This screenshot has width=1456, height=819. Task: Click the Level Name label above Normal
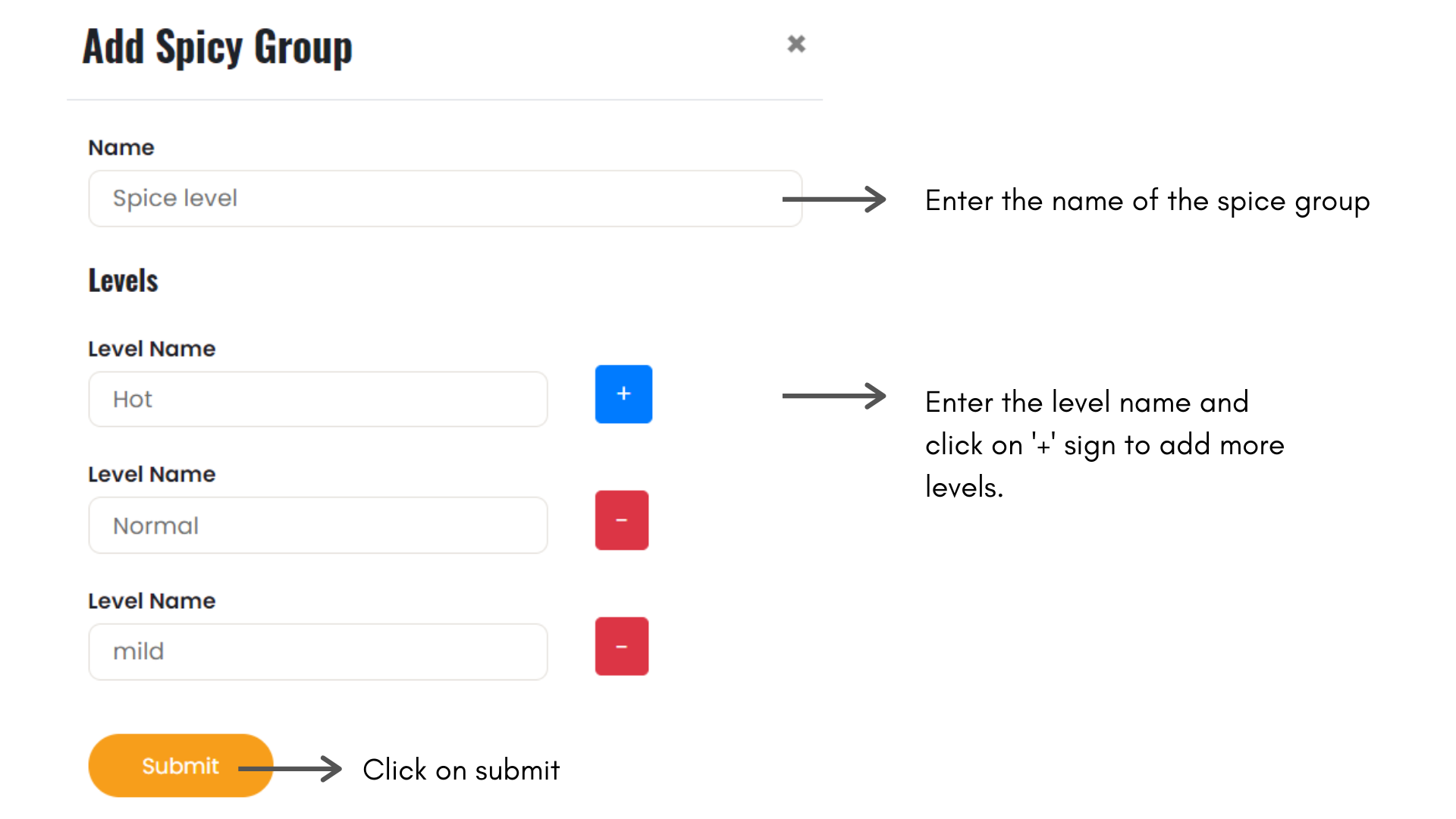pos(152,475)
